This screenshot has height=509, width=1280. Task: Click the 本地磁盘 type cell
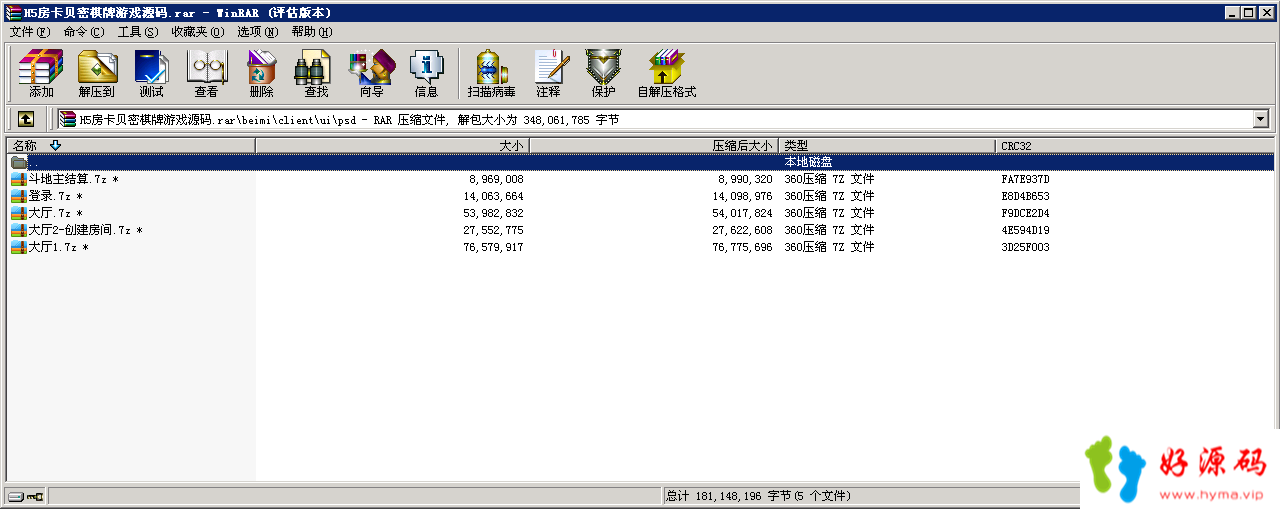pos(808,162)
